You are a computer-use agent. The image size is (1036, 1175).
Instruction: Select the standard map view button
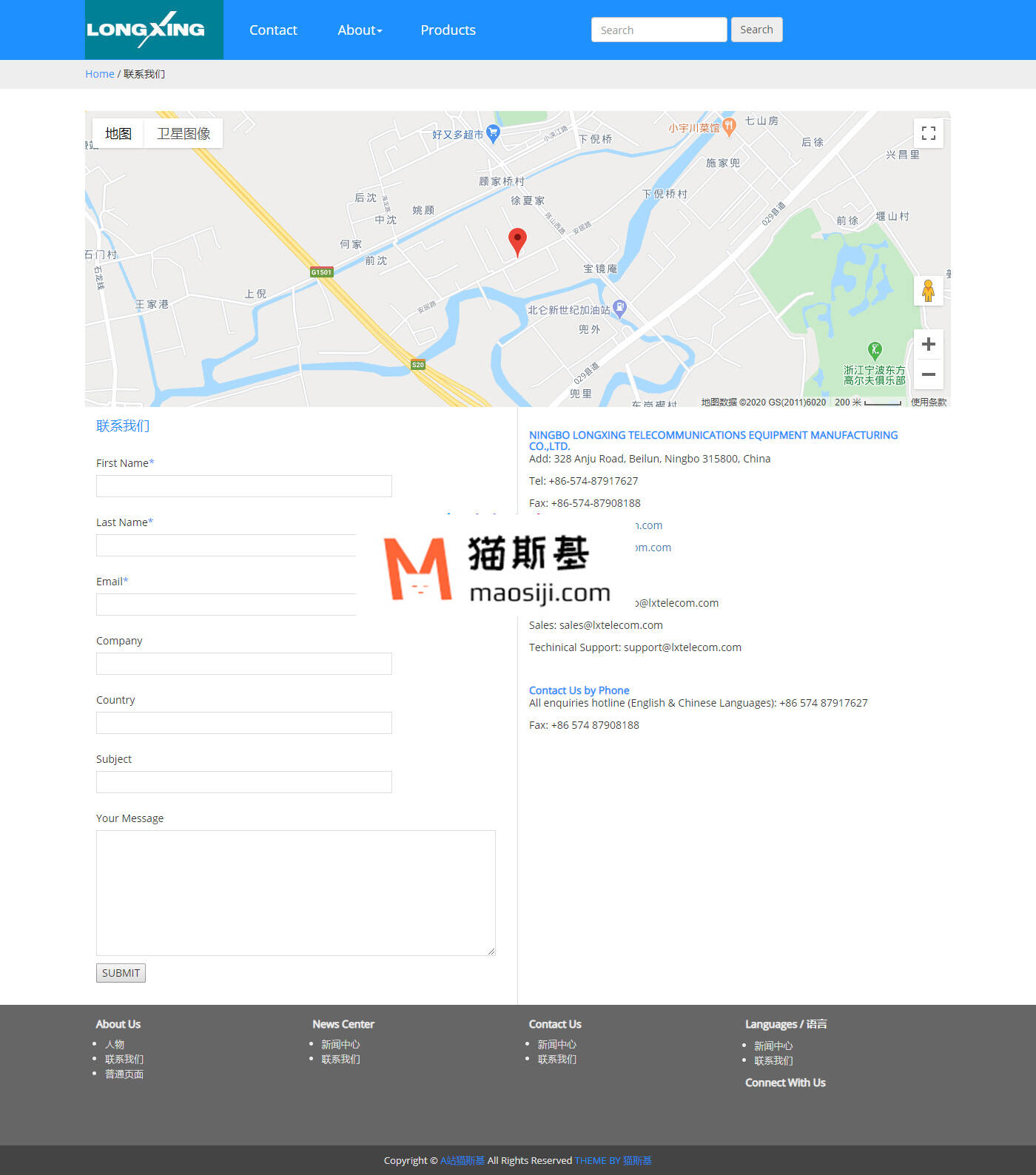118,133
